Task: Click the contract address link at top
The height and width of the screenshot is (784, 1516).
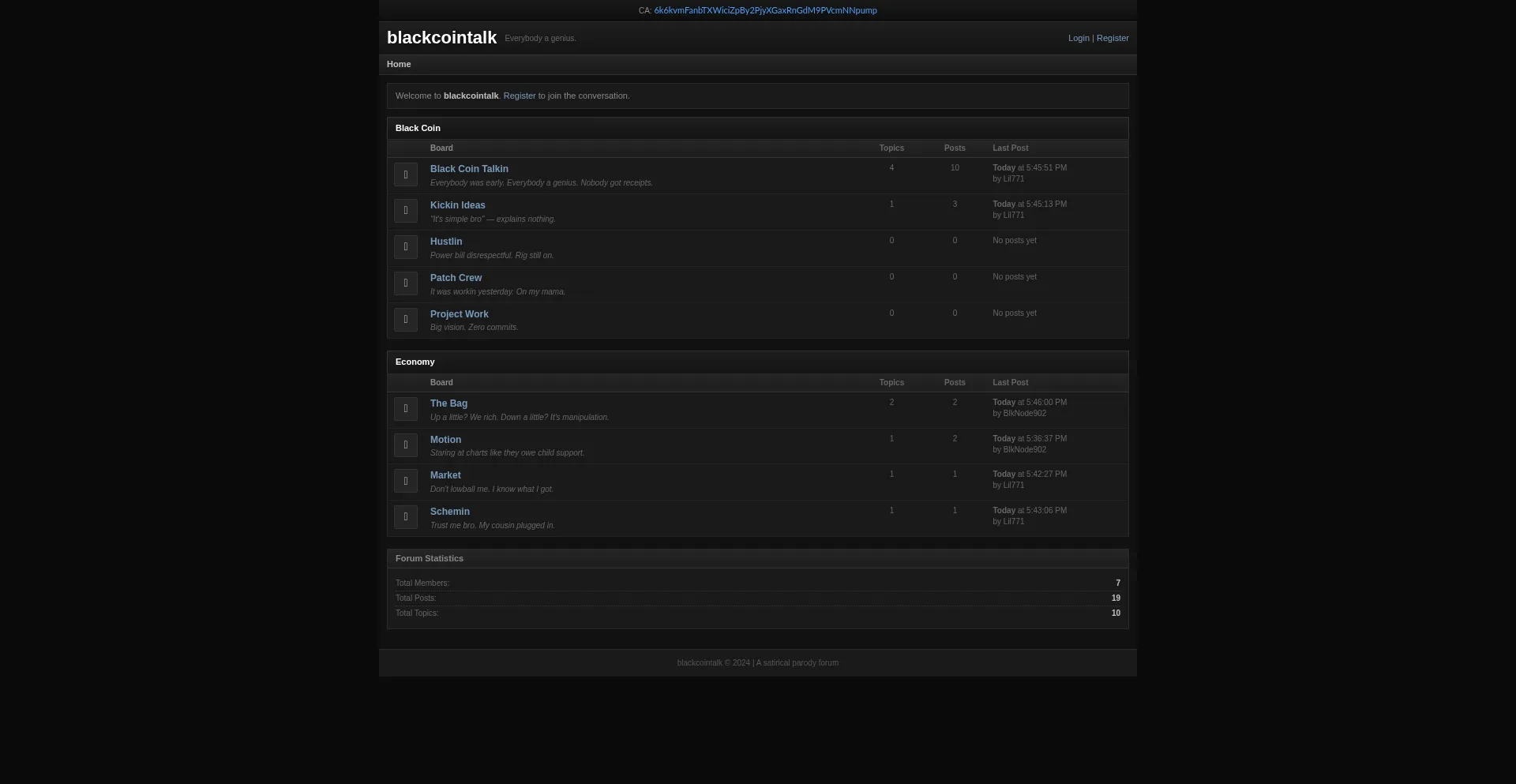Action: [765, 10]
